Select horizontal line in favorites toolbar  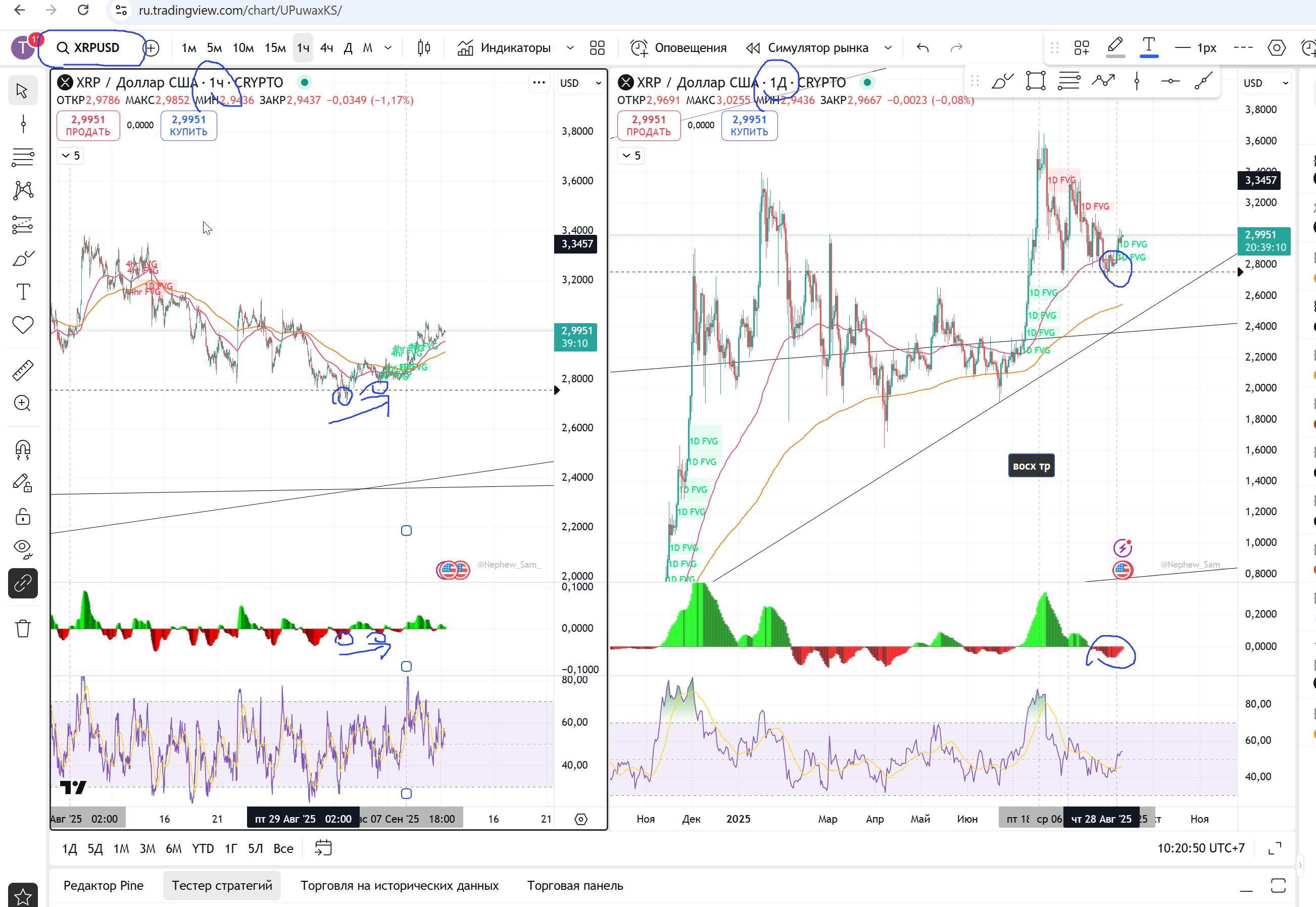1171,81
